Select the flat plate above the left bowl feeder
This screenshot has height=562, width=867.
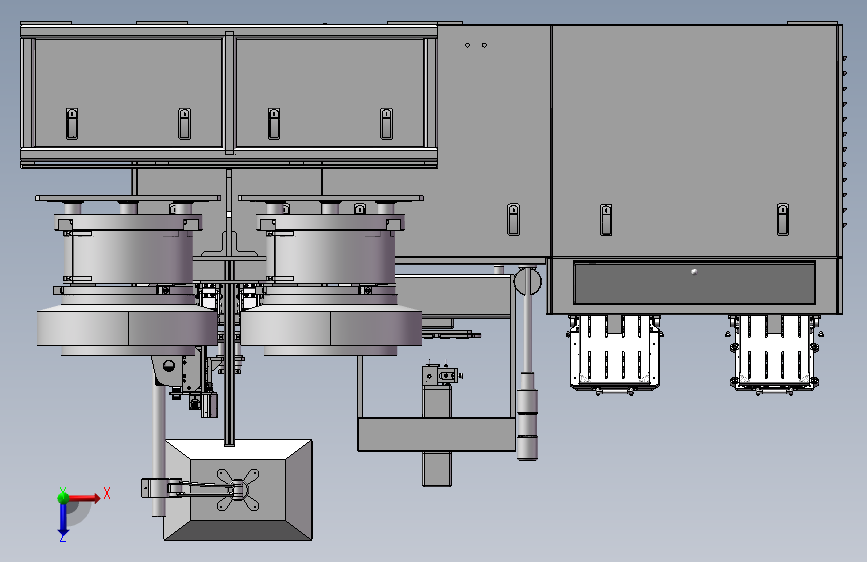128,198
